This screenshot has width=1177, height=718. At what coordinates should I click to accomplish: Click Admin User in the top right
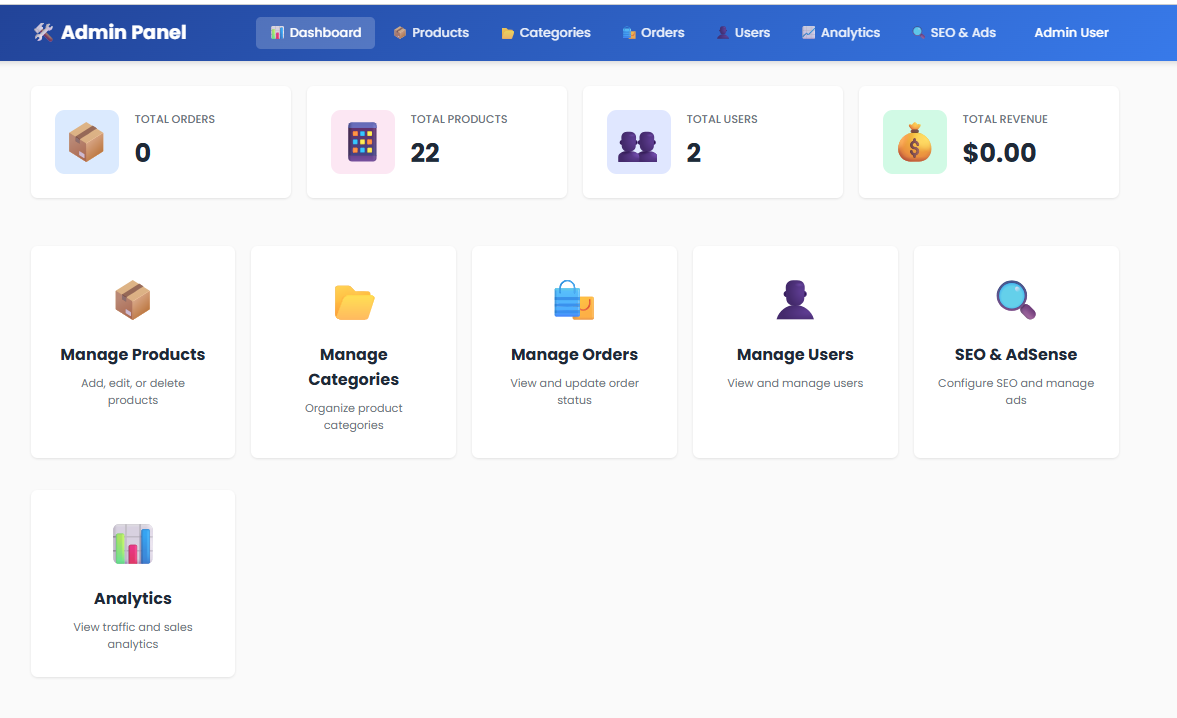tap(1071, 33)
